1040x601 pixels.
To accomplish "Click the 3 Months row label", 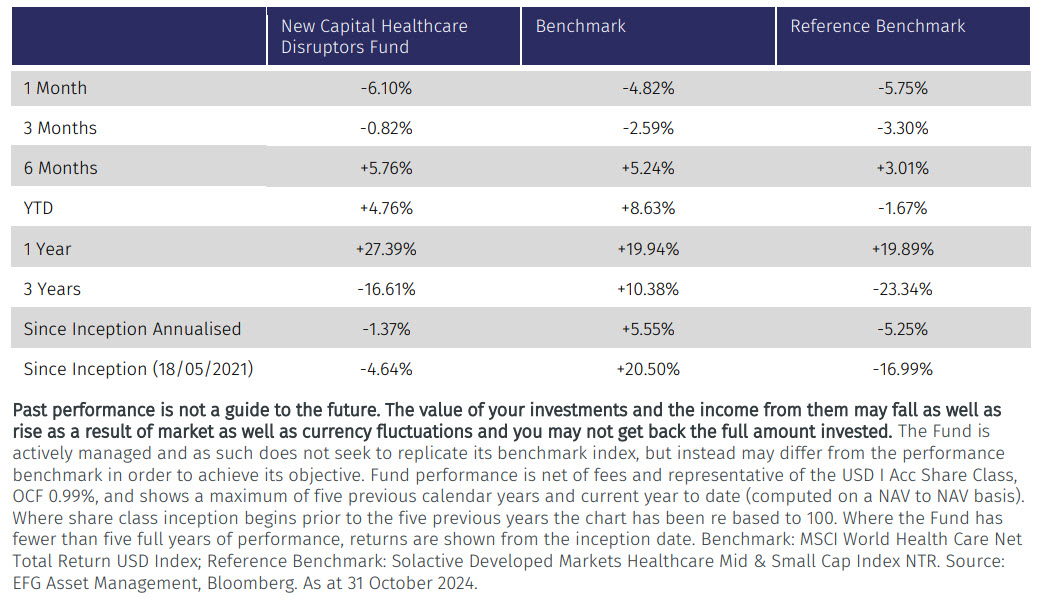I will point(61,128).
